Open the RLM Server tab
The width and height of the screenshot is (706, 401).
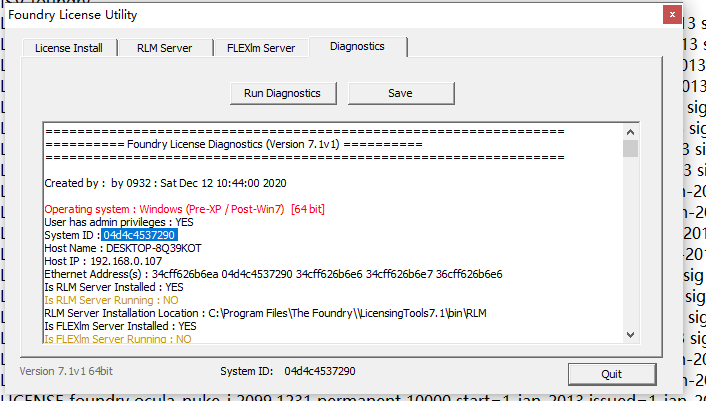(x=165, y=48)
